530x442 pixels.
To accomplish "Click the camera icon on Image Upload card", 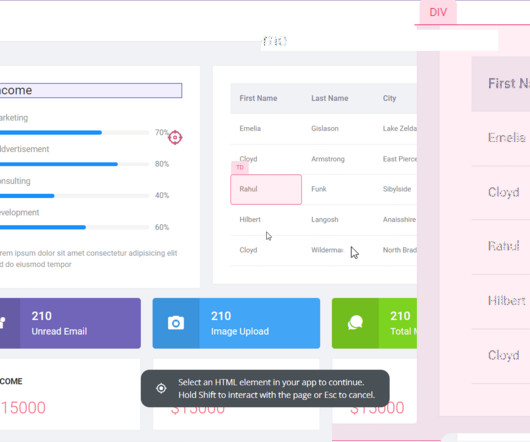I will click(x=176, y=323).
